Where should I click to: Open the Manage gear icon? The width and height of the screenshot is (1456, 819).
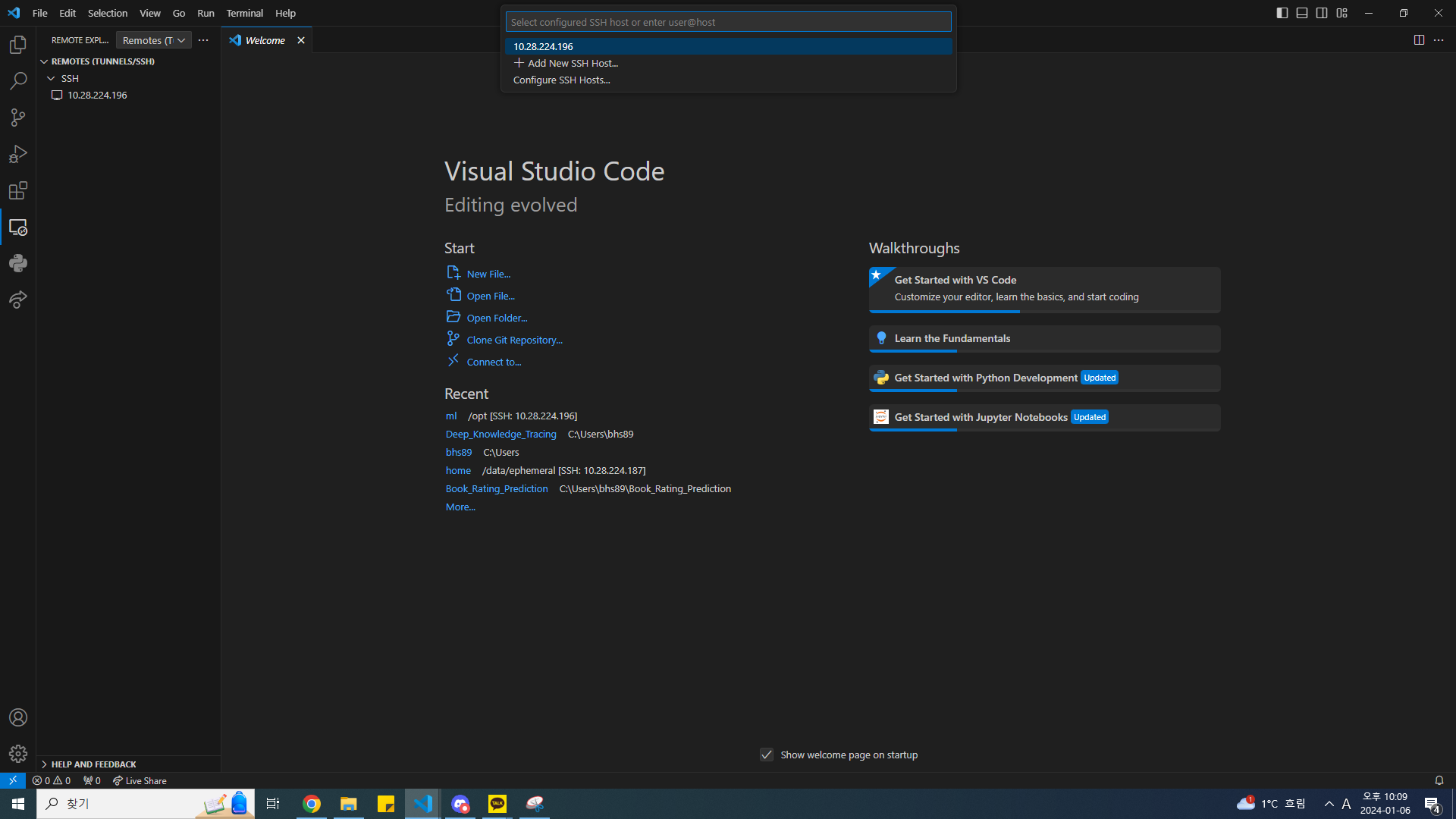pos(18,753)
